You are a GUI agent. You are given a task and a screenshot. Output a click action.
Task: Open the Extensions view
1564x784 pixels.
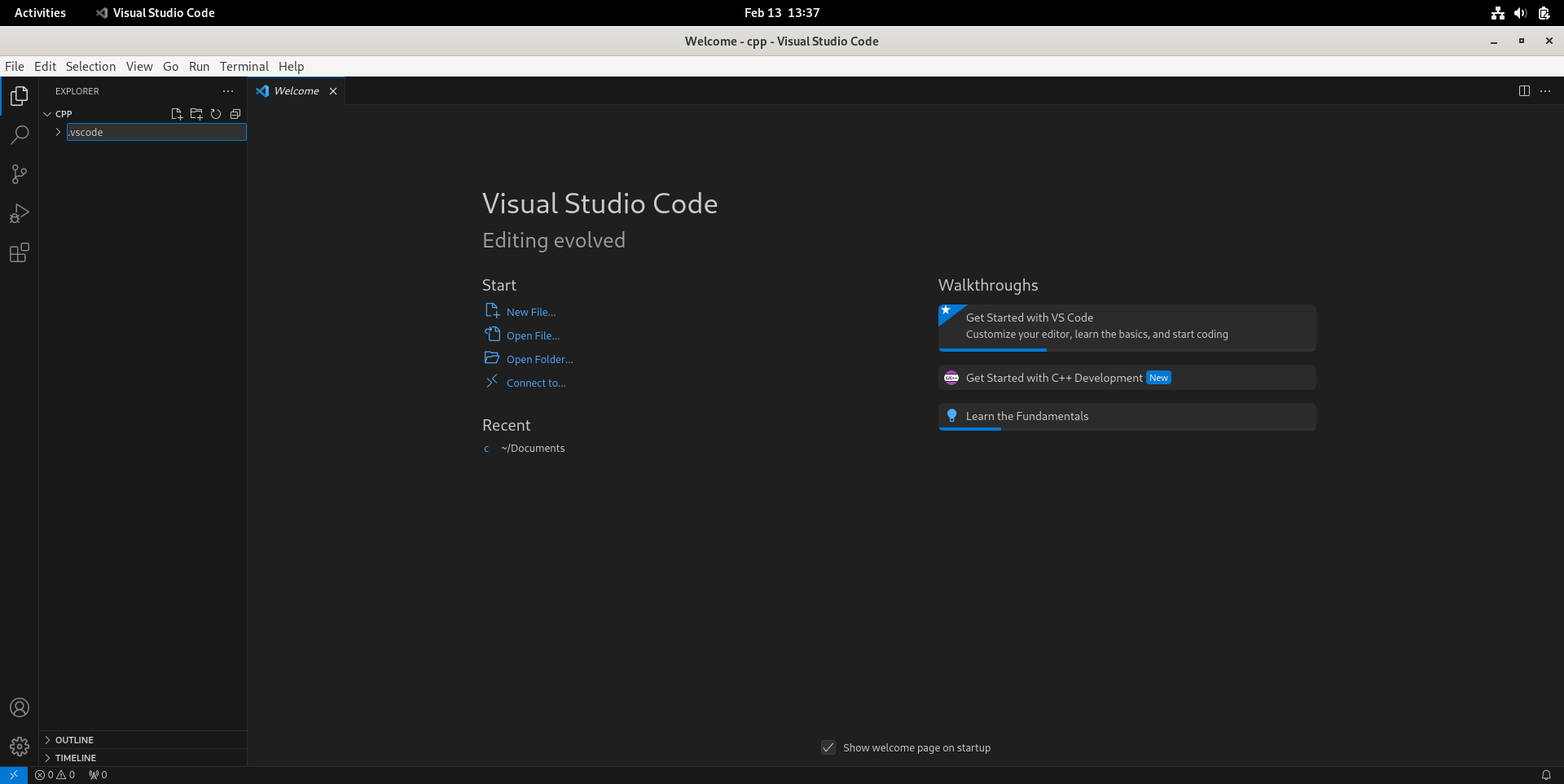20,252
